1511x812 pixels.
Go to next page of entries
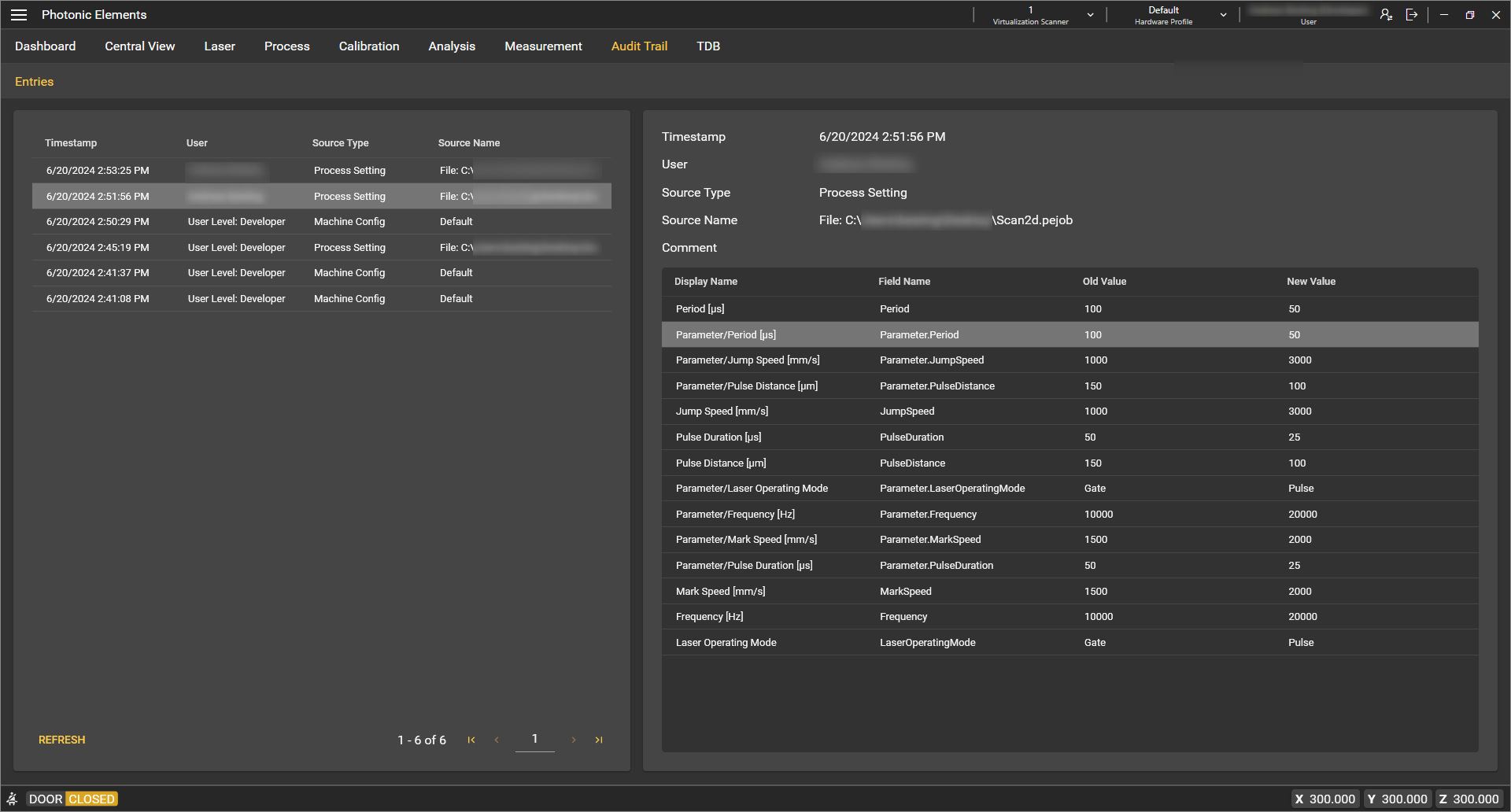pos(574,740)
